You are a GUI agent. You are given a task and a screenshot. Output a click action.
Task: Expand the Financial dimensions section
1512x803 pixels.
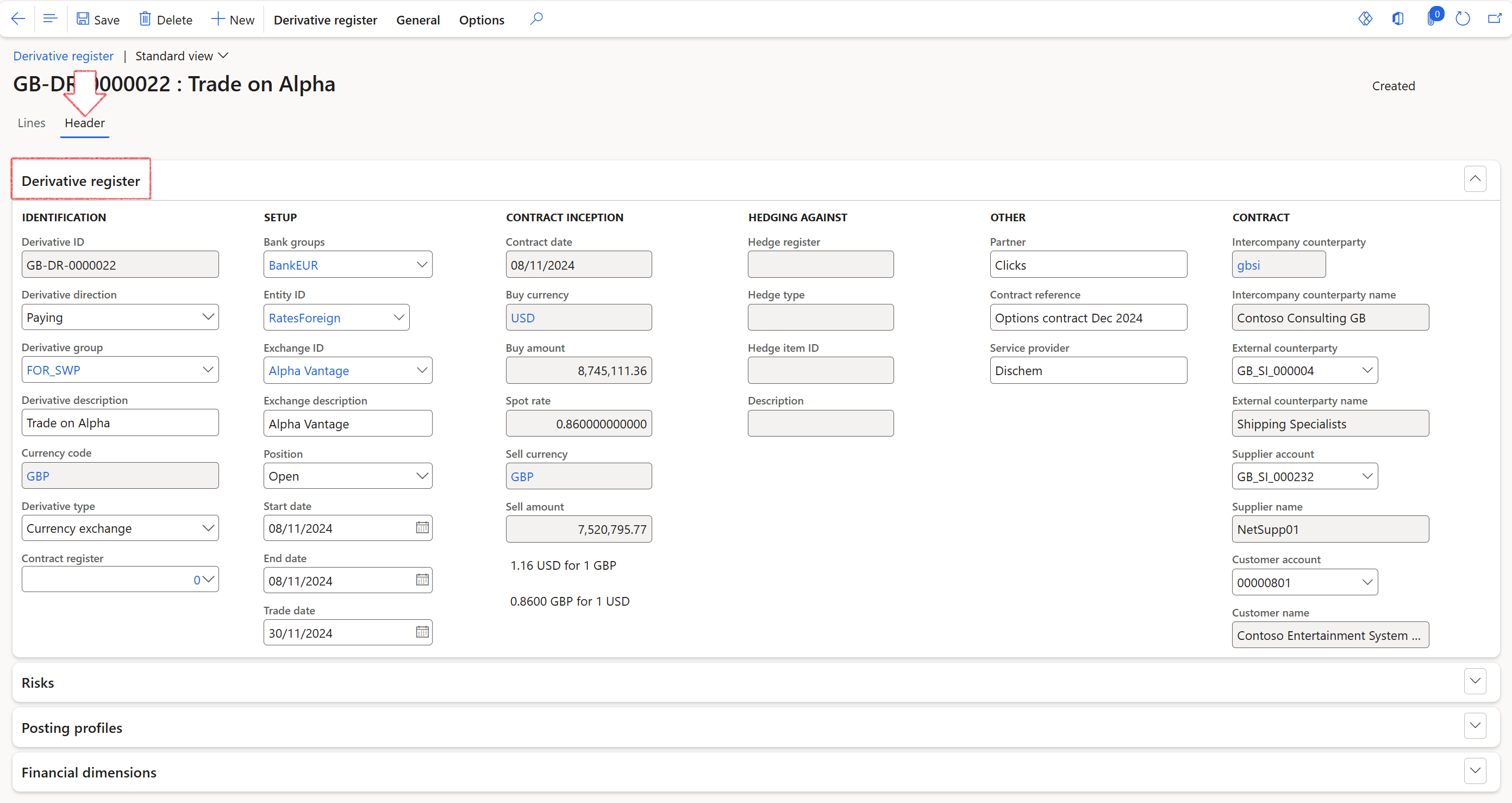[1474, 770]
